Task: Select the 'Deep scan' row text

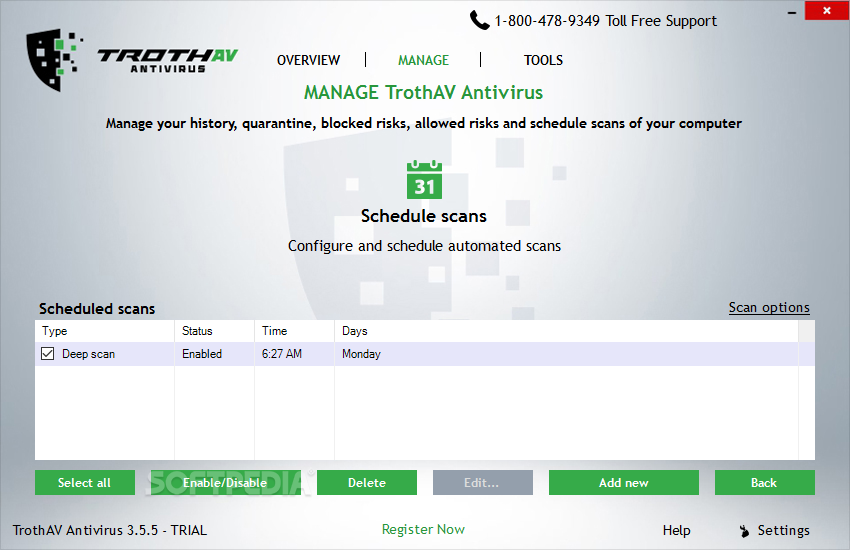Action: click(88, 354)
